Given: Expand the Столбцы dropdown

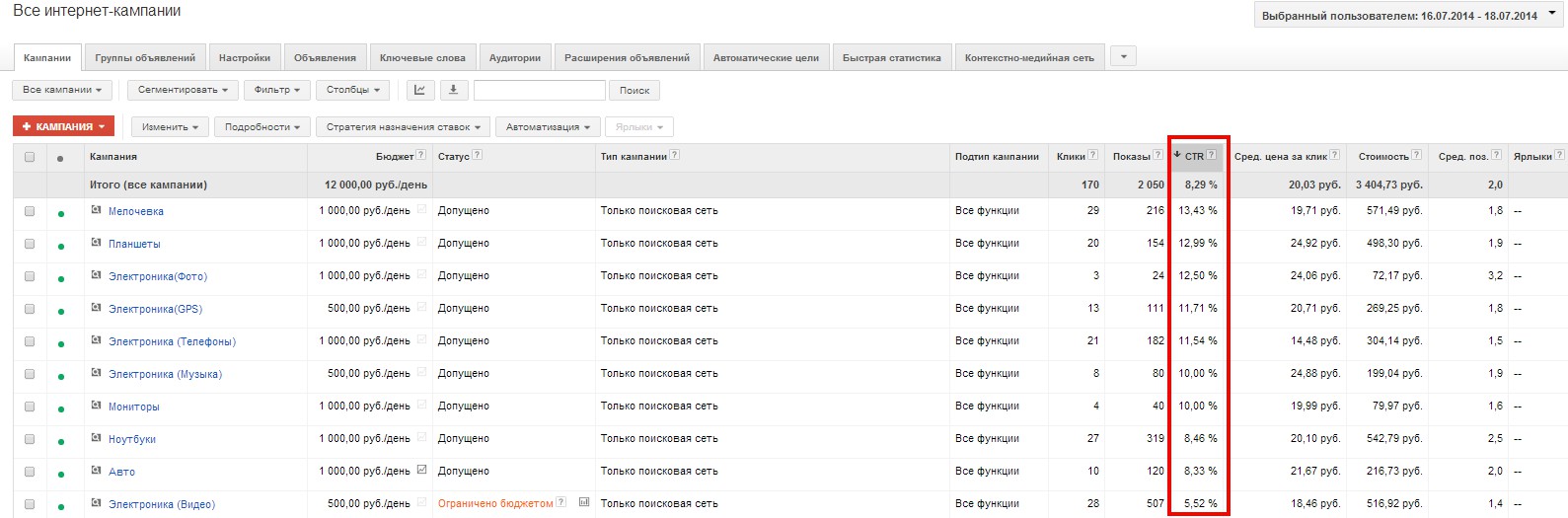Looking at the screenshot, I should (x=353, y=90).
